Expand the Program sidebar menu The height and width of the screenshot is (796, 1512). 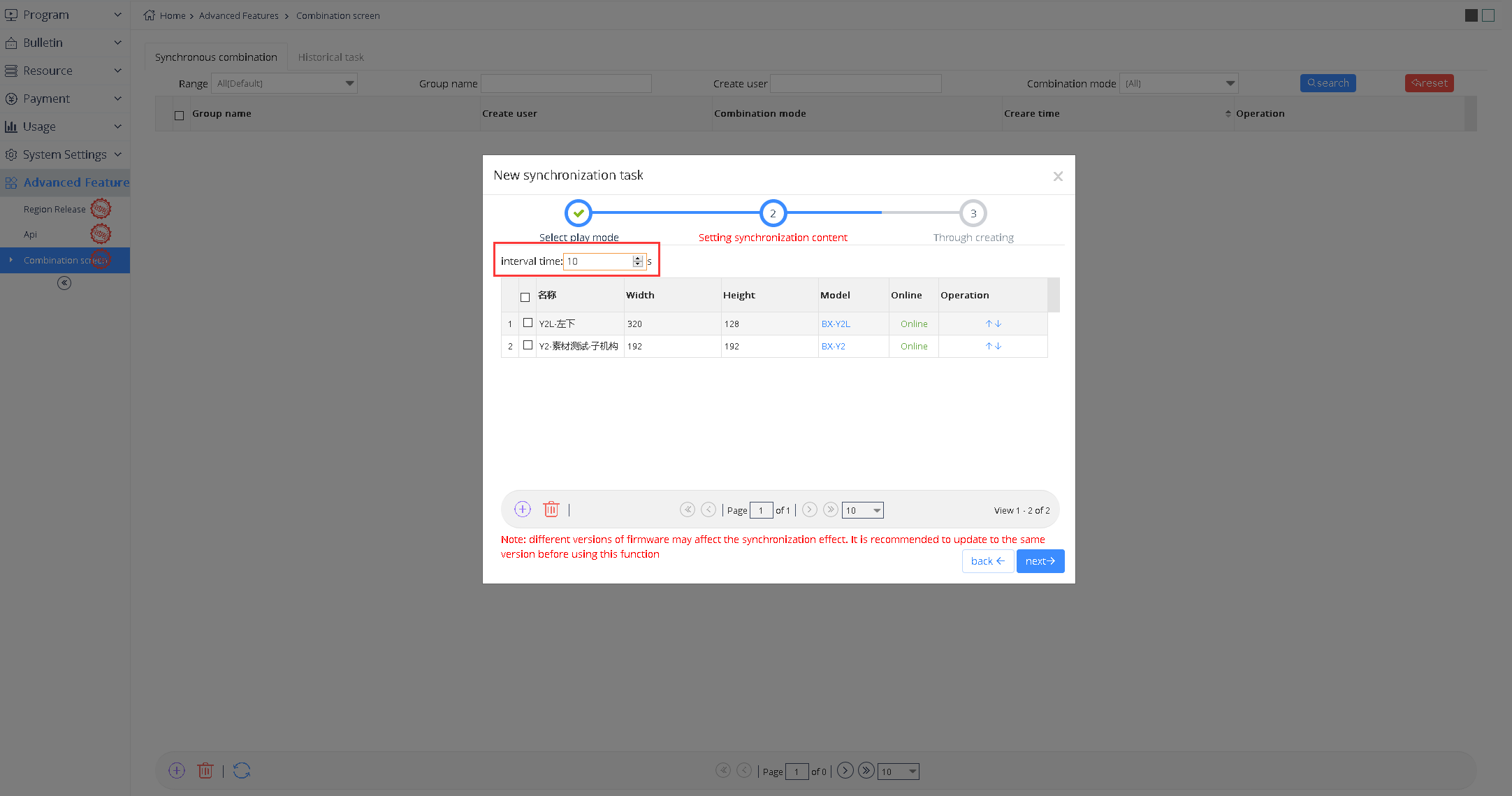[x=65, y=15]
